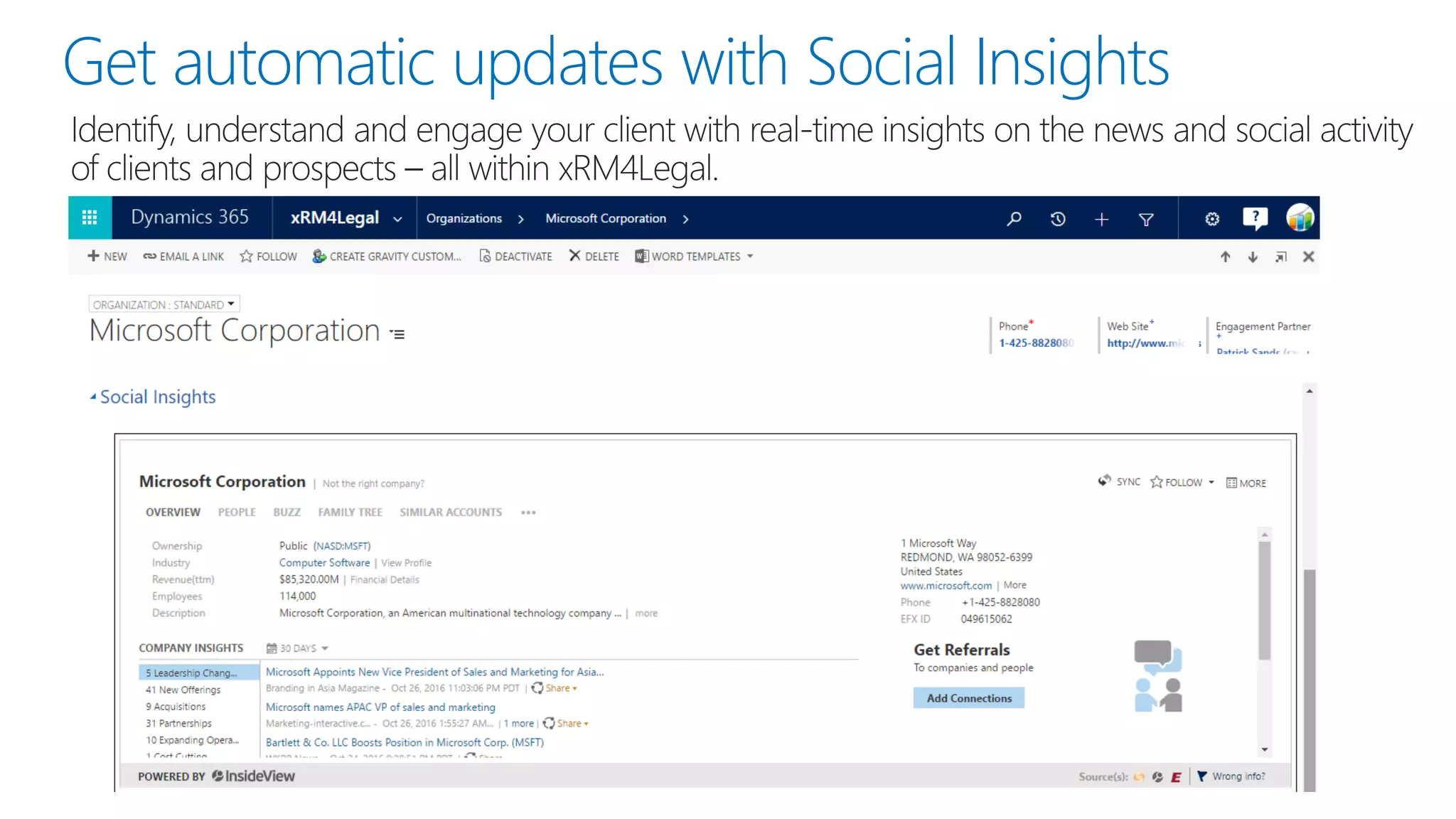This screenshot has width=1456, height=819.
Task: Open Bartlett & Co. LLC article
Action: click(x=405, y=742)
